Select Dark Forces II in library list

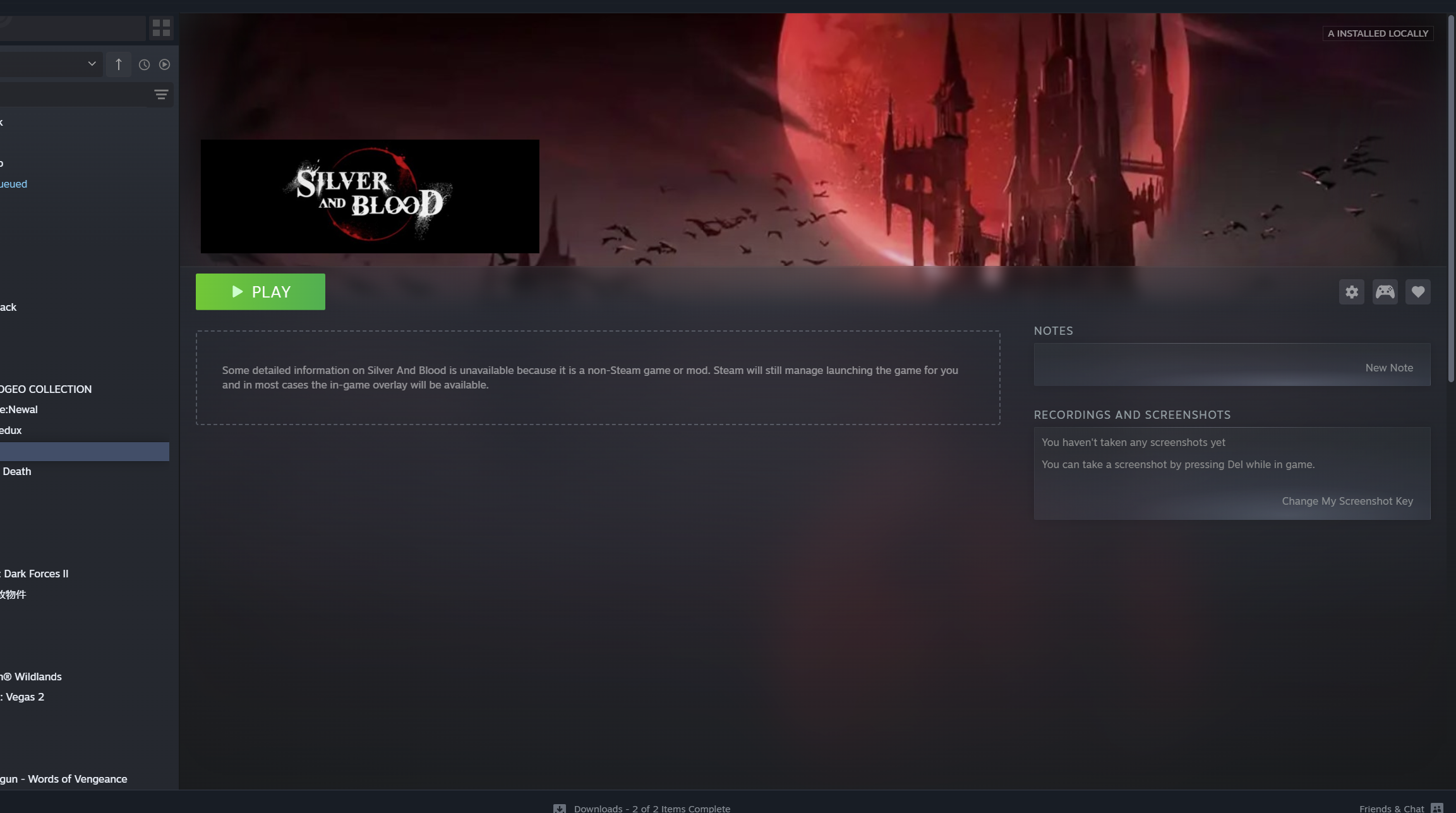coord(35,574)
